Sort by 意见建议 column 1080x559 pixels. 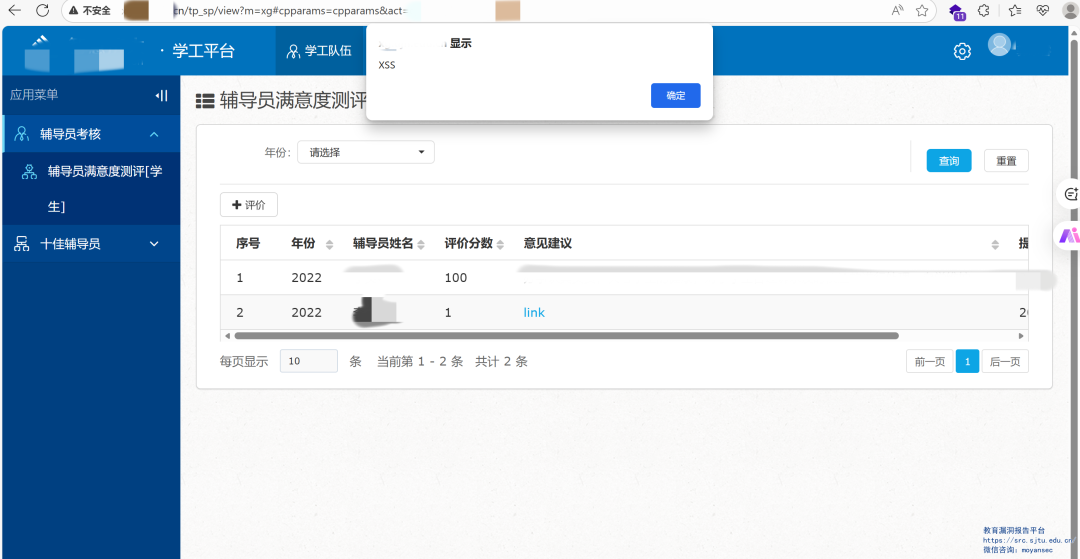coord(995,244)
